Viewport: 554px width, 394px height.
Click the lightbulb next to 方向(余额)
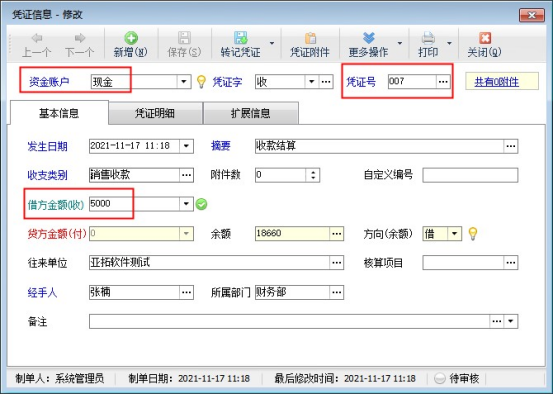point(473,234)
